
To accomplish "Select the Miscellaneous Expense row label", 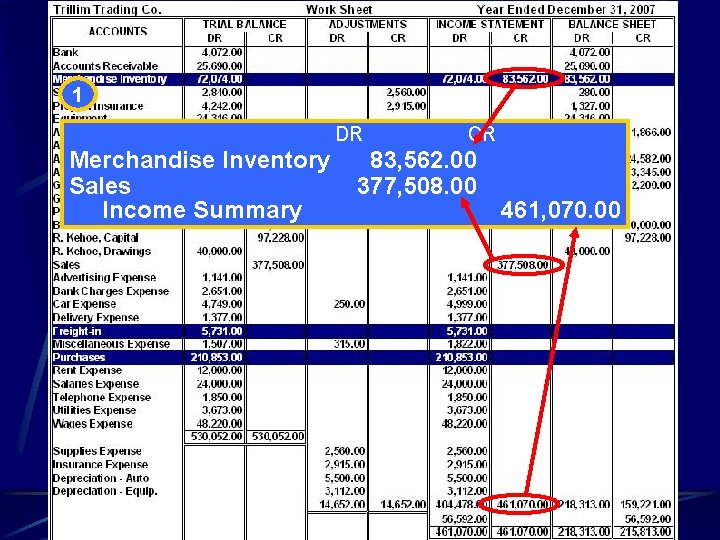I will coord(111,344).
